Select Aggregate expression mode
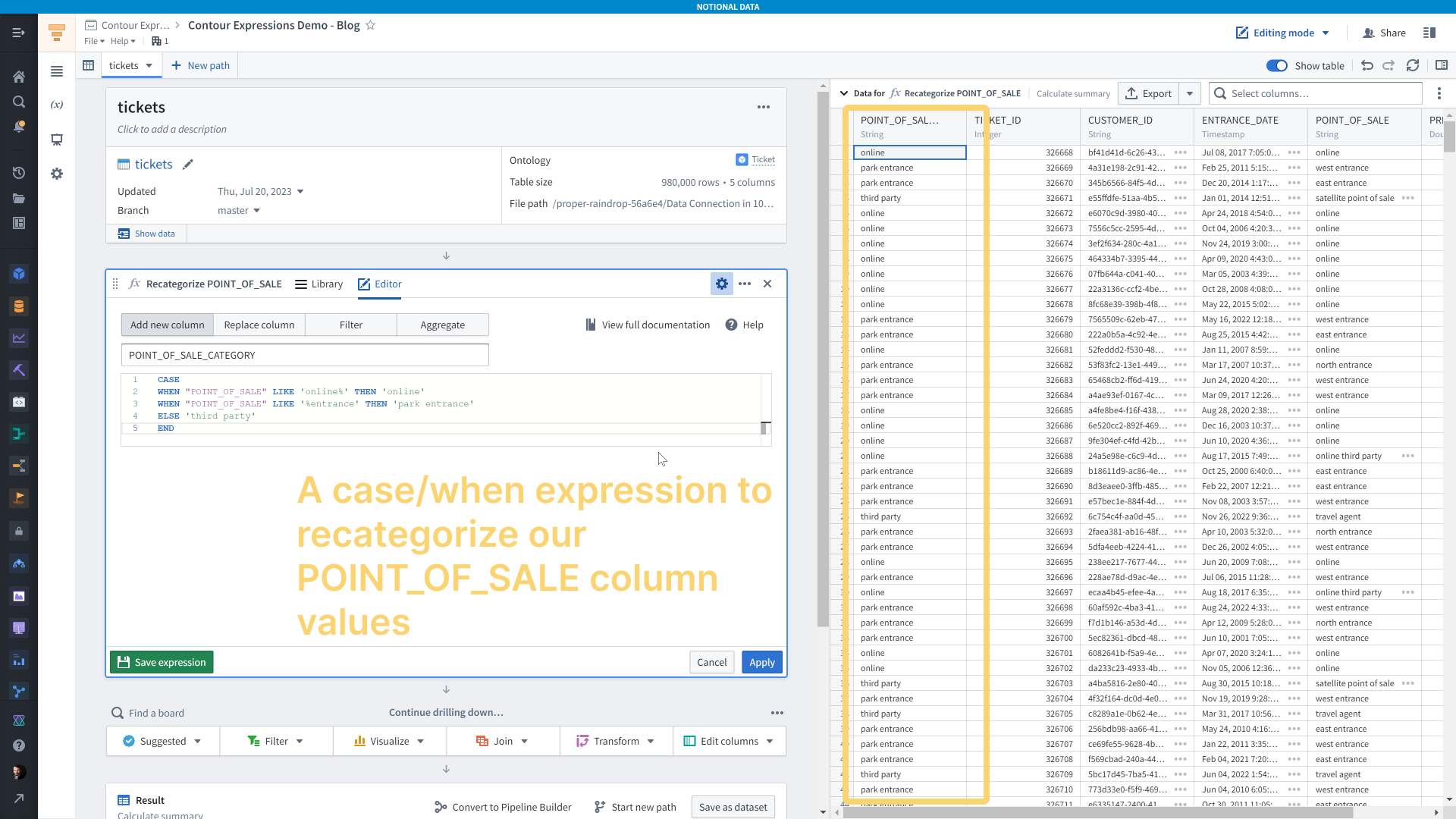Viewport: 1456px width, 819px height. (443, 325)
